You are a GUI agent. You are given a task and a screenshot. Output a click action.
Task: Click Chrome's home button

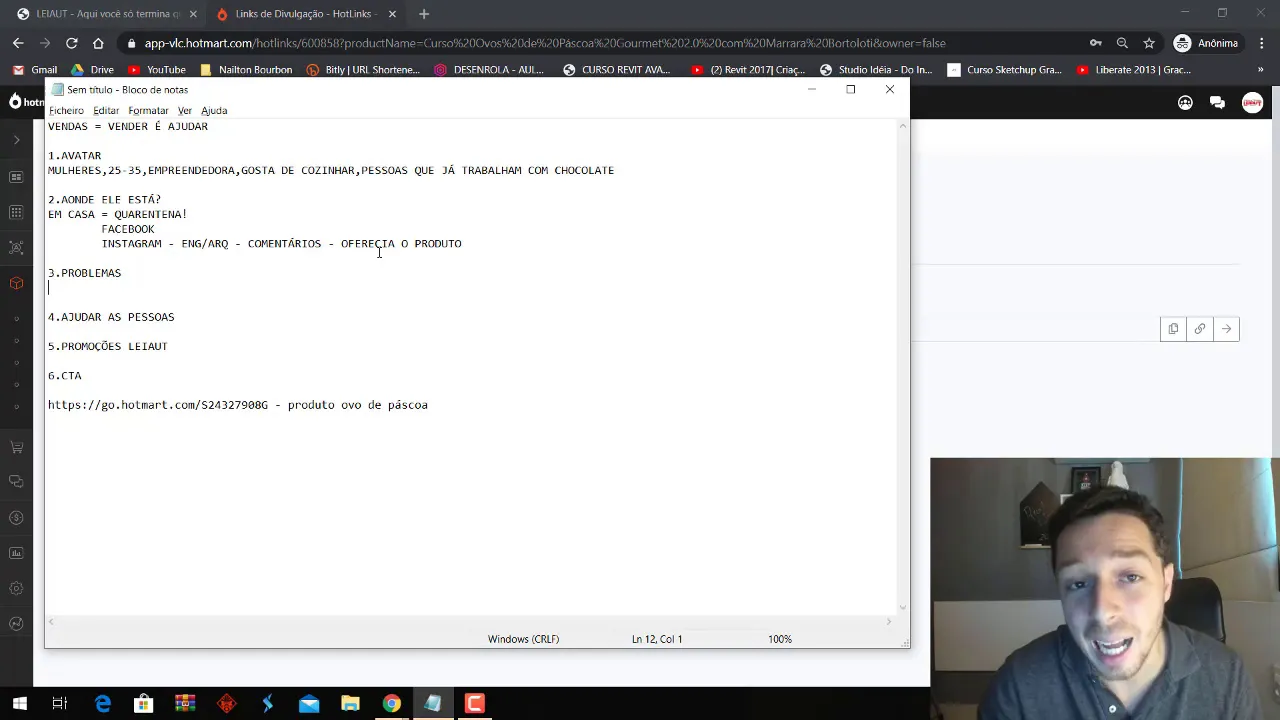click(98, 43)
